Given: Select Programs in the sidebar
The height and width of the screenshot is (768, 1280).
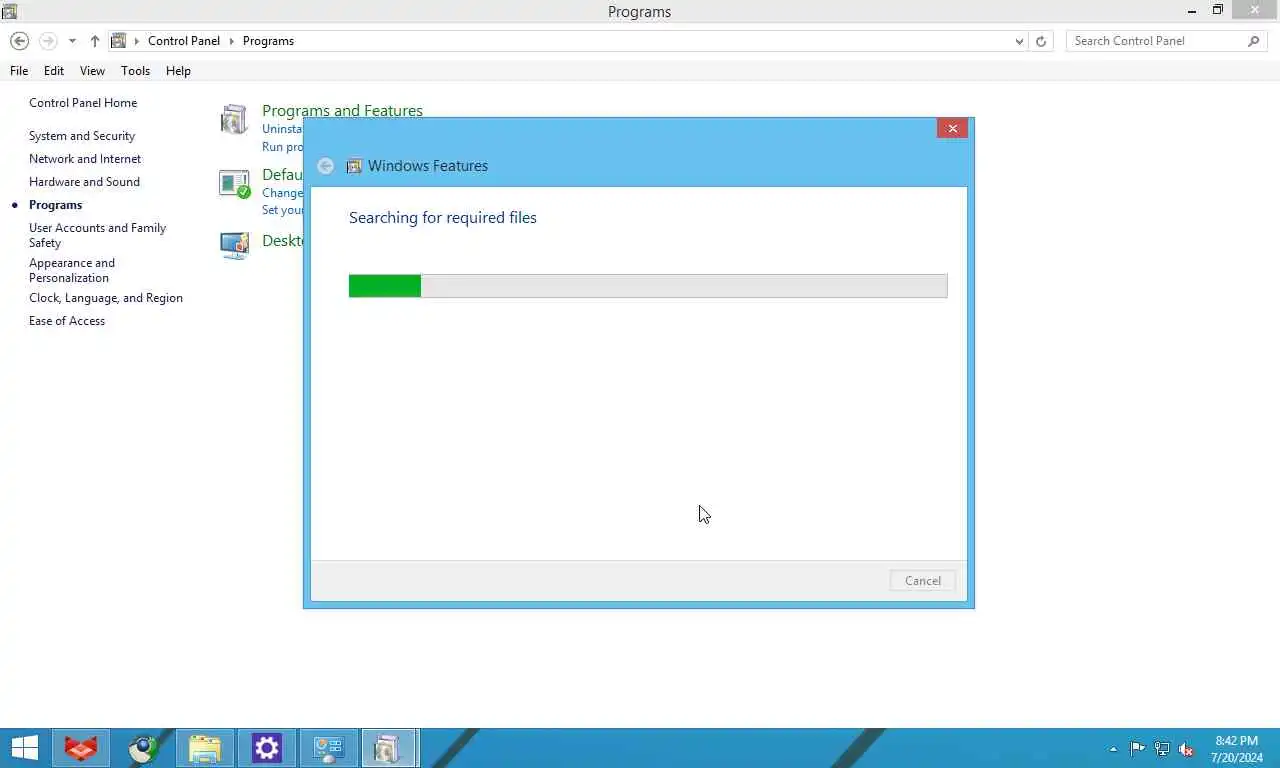Looking at the screenshot, I should (x=55, y=205).
